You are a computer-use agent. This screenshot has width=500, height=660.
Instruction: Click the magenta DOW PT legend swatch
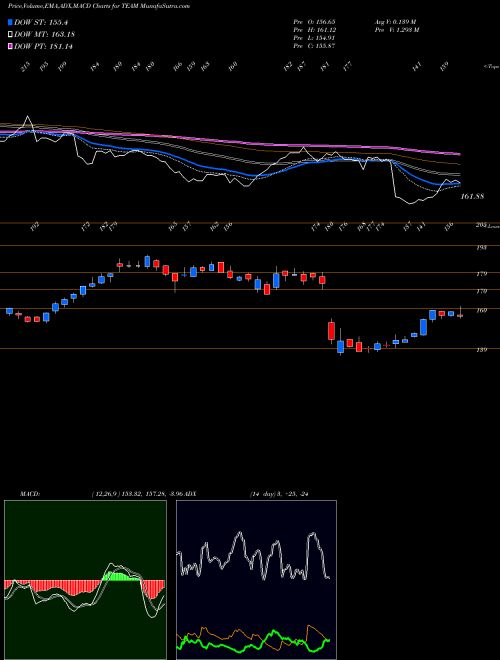(x=11, y=46)
